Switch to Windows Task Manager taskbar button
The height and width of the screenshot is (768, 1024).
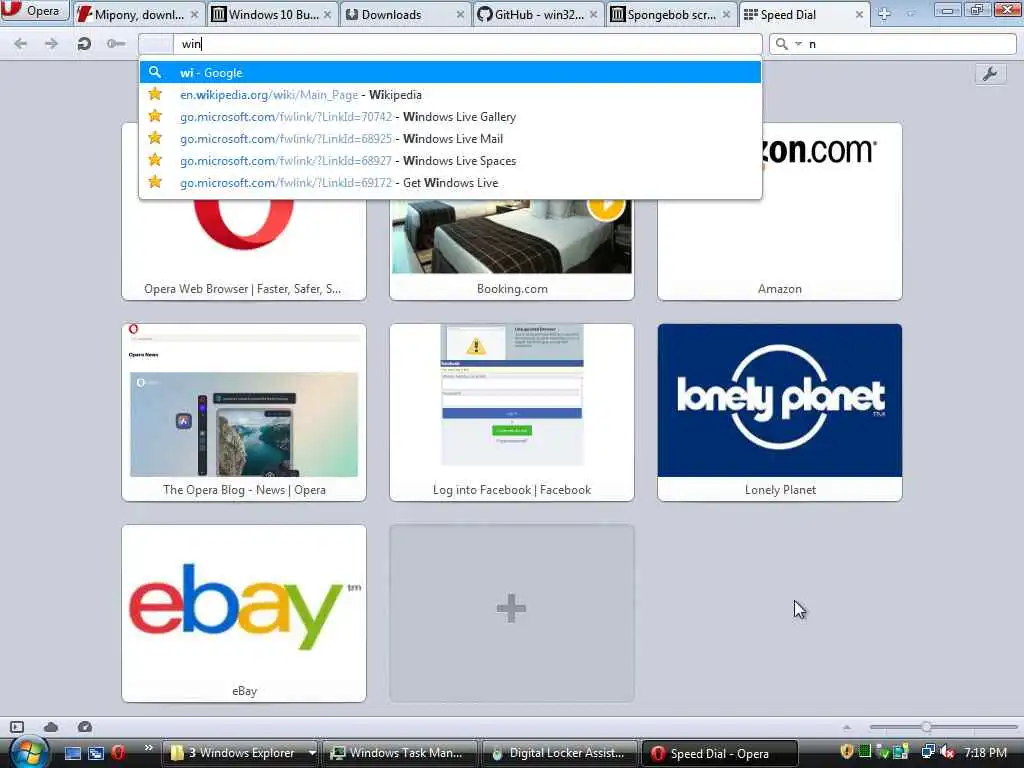click(399, 753)
